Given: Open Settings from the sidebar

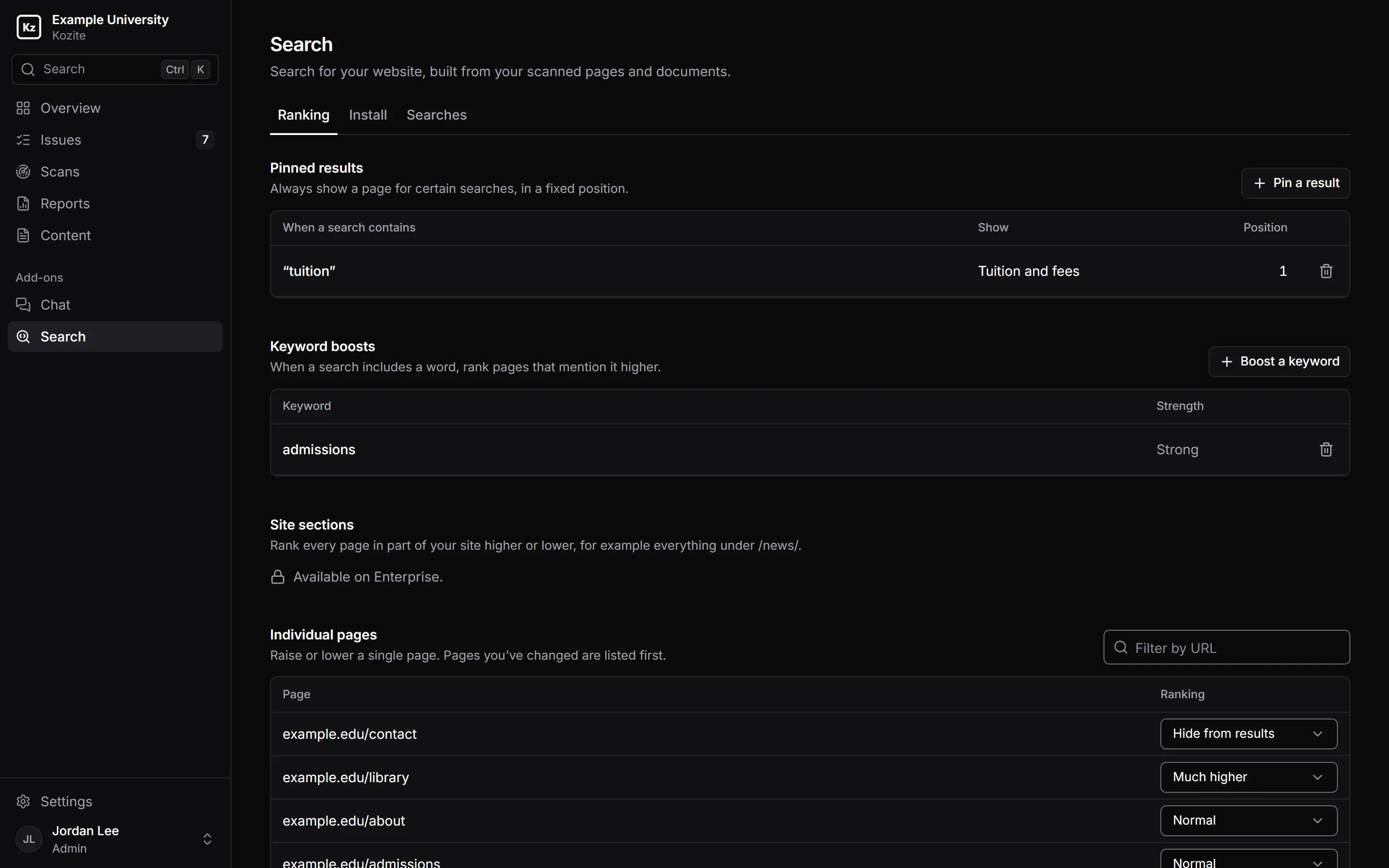Looking at the screenshot, I should (x=115, y=801).
